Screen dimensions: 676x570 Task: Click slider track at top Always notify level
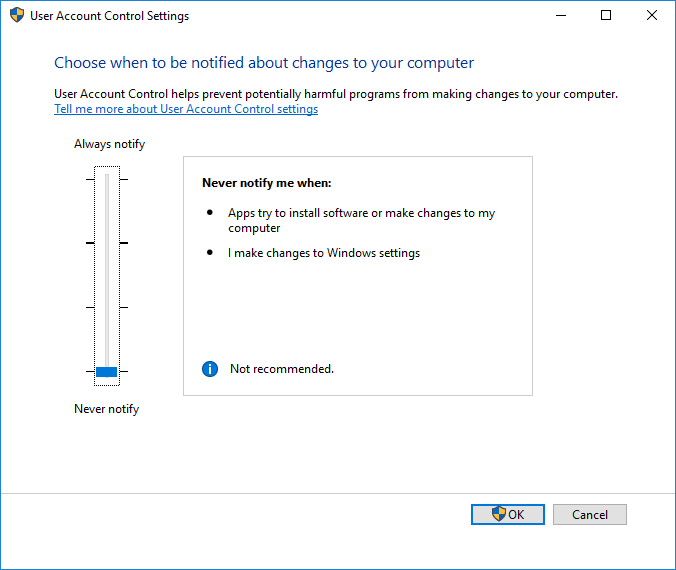107,179
